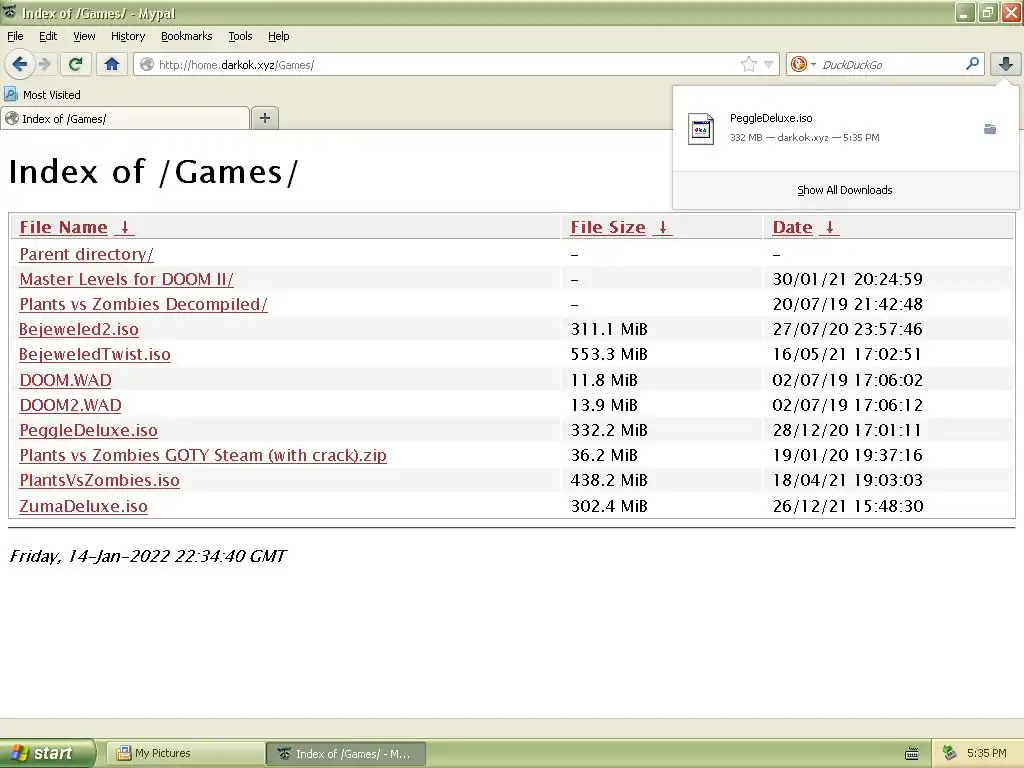Download Plants vs Zombies GOTY Steam zip
Screen dimensions: 1024x768
coord(203,455)
